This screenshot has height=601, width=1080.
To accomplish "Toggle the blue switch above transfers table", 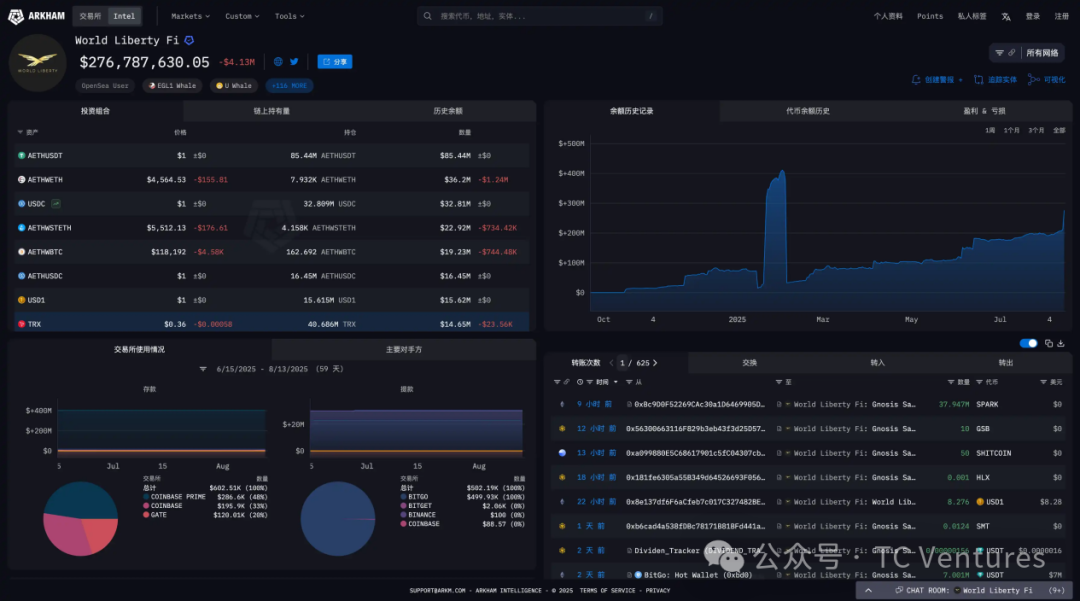I will pos(1028,344).
